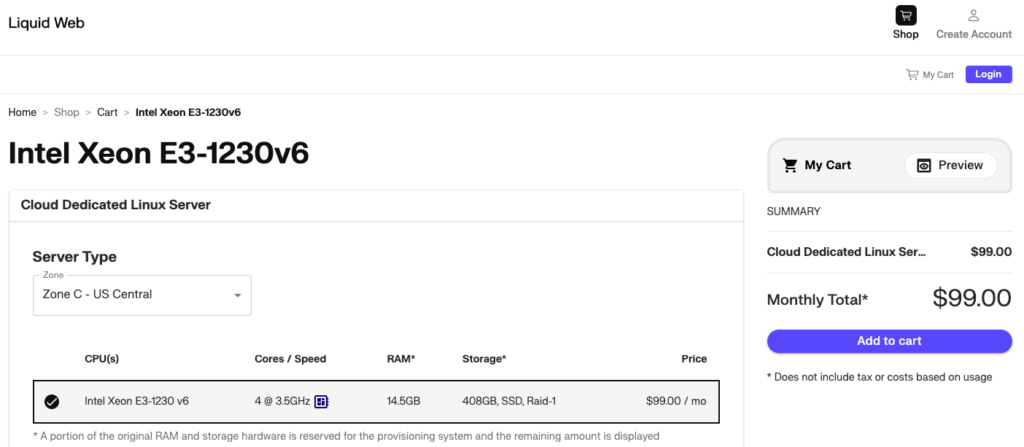This screenshot has width=1024, height=447.
Task: Click the Create Account person icon
Action: [x=974, y=16]
